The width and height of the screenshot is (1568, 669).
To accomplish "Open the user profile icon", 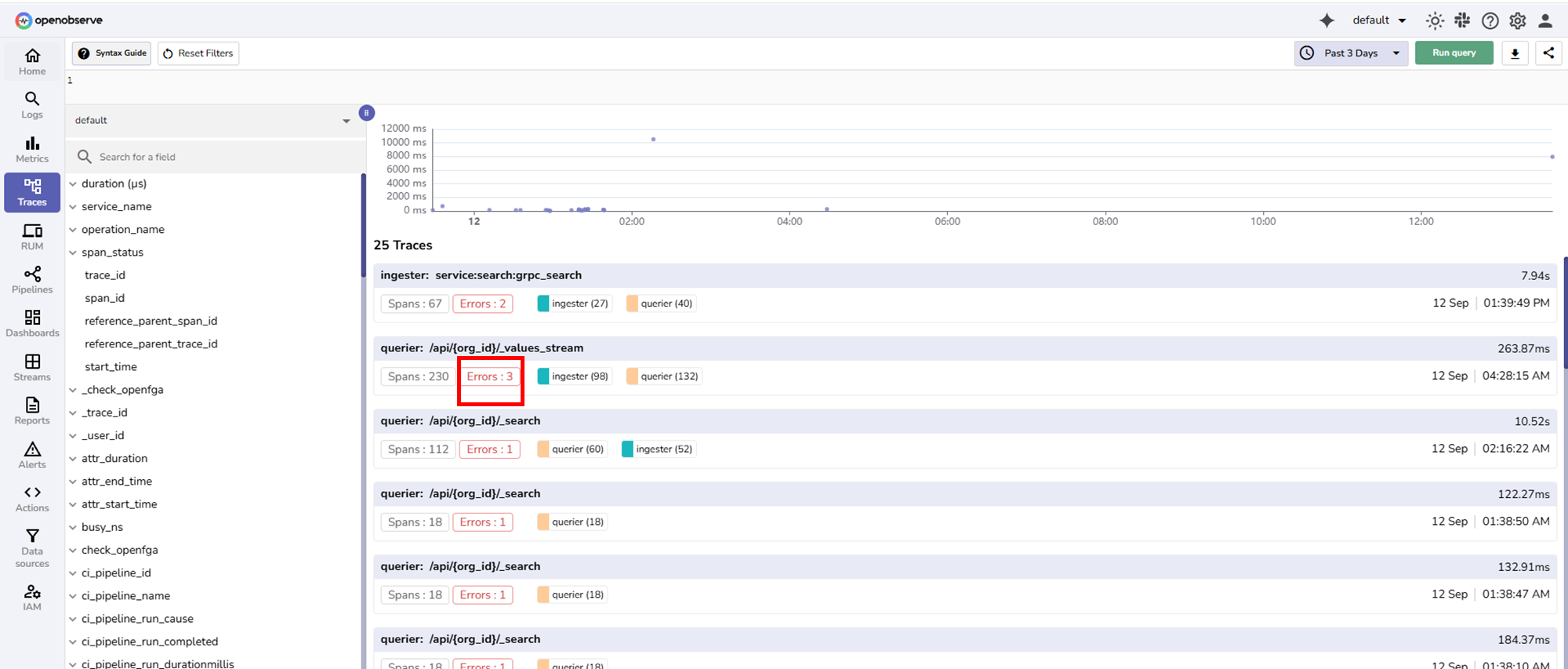I will click(x=1545, y=20).
